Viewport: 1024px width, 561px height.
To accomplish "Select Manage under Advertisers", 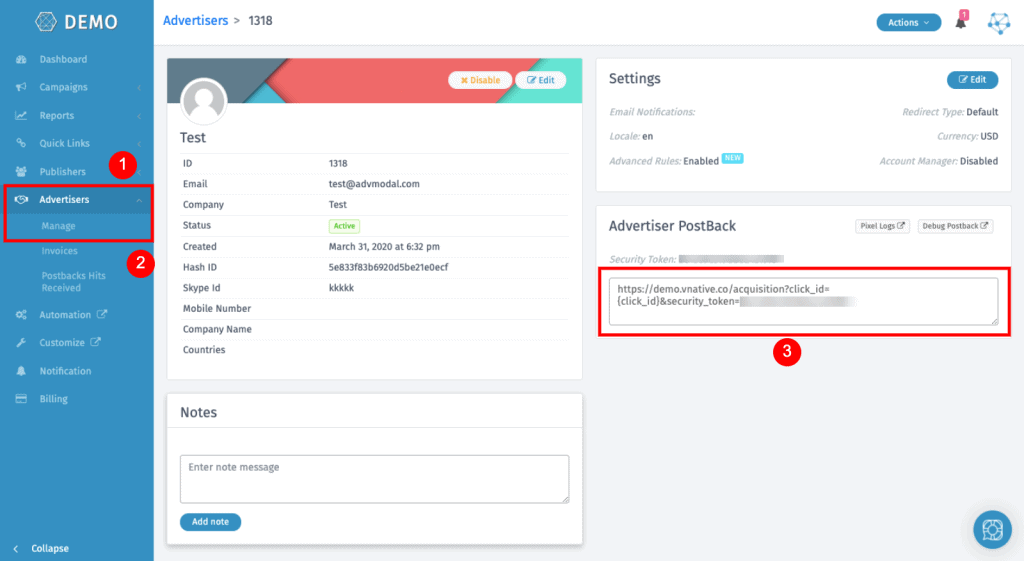I will click(59, 226).
